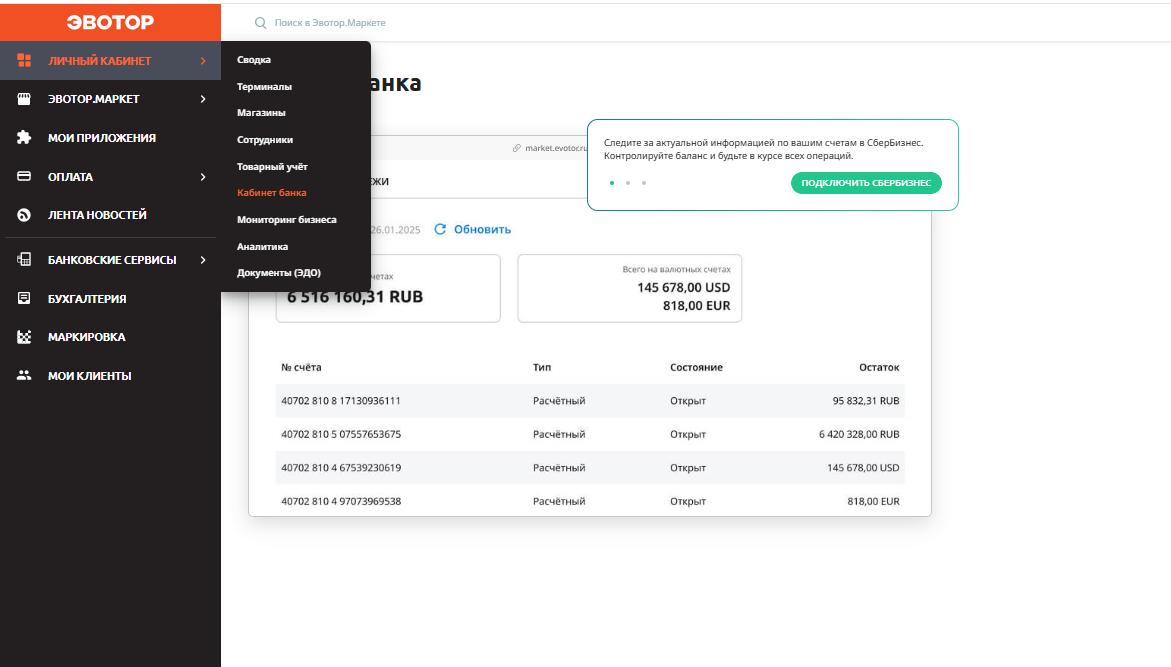Select account 40702 810 8 17130936111
The image size is (1171, 667).
coord(341,401)
